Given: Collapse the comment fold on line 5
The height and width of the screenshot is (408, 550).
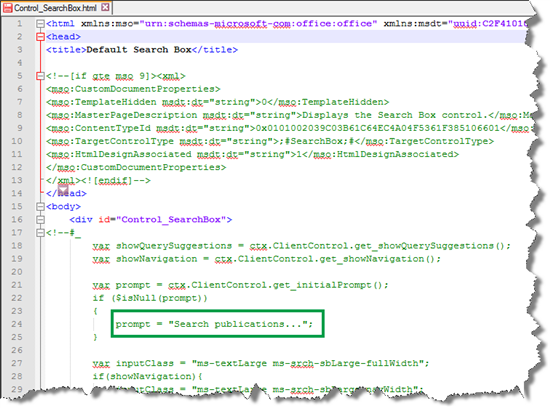Looking at the screenshot, I should pyautogui.click(x=40, y=76).
